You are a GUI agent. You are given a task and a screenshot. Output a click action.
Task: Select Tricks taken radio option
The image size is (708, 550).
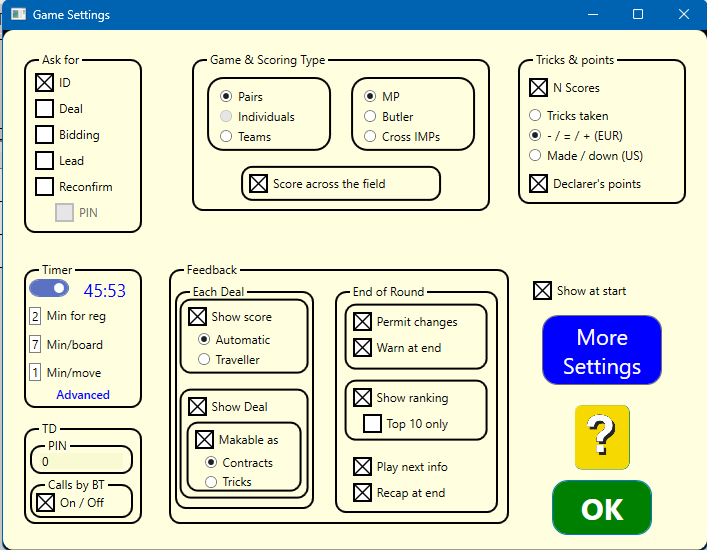coord(536,116)
